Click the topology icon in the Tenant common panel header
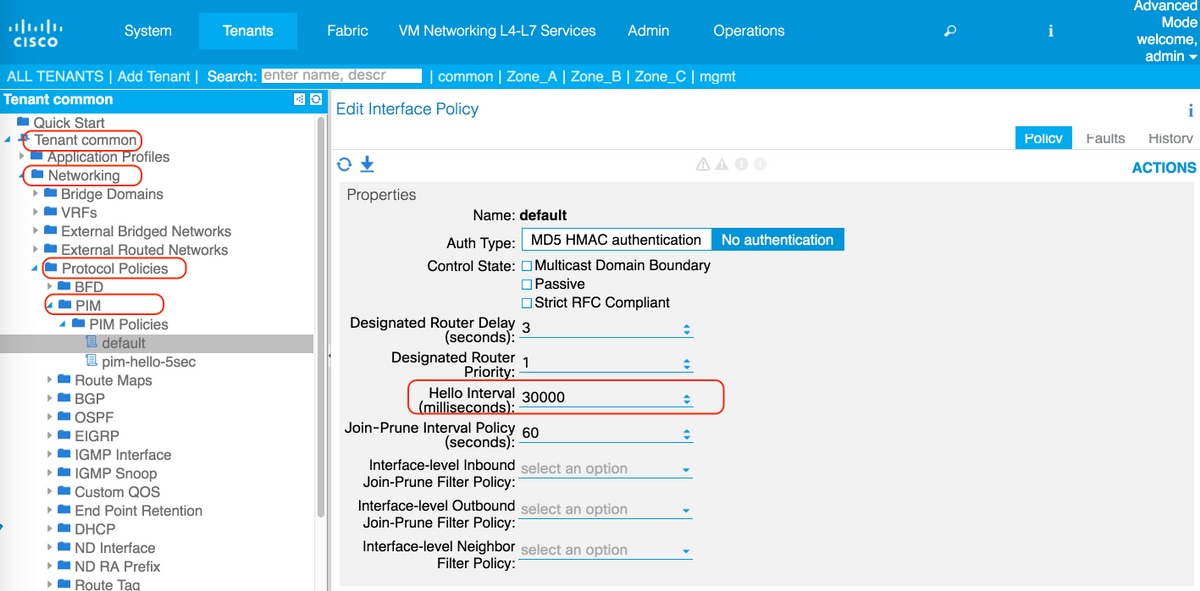1200x591 pixels. pos(299,99)
